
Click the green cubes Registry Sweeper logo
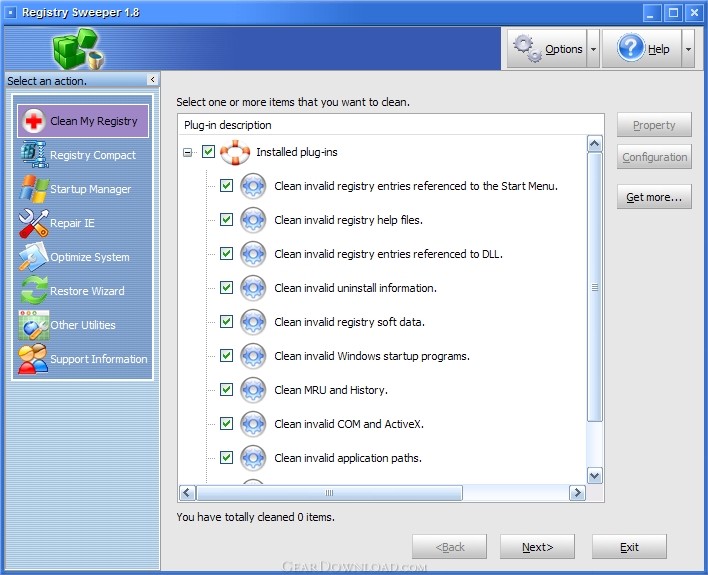[79, 49]
